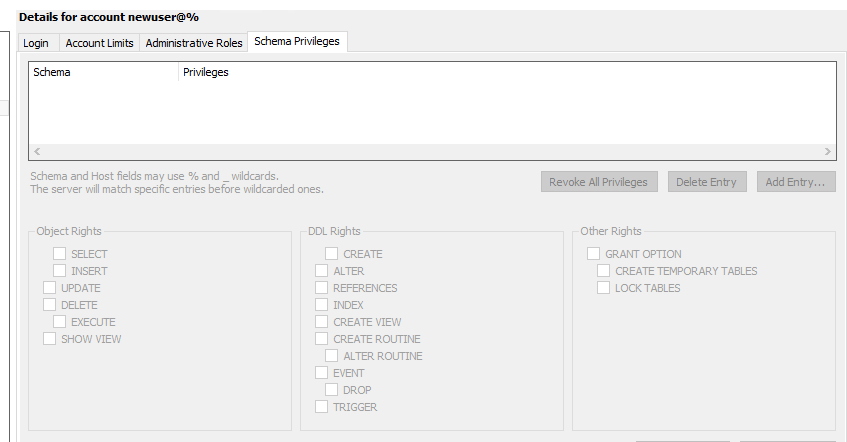Click the Delete Entry button

(x=707, y=182)
